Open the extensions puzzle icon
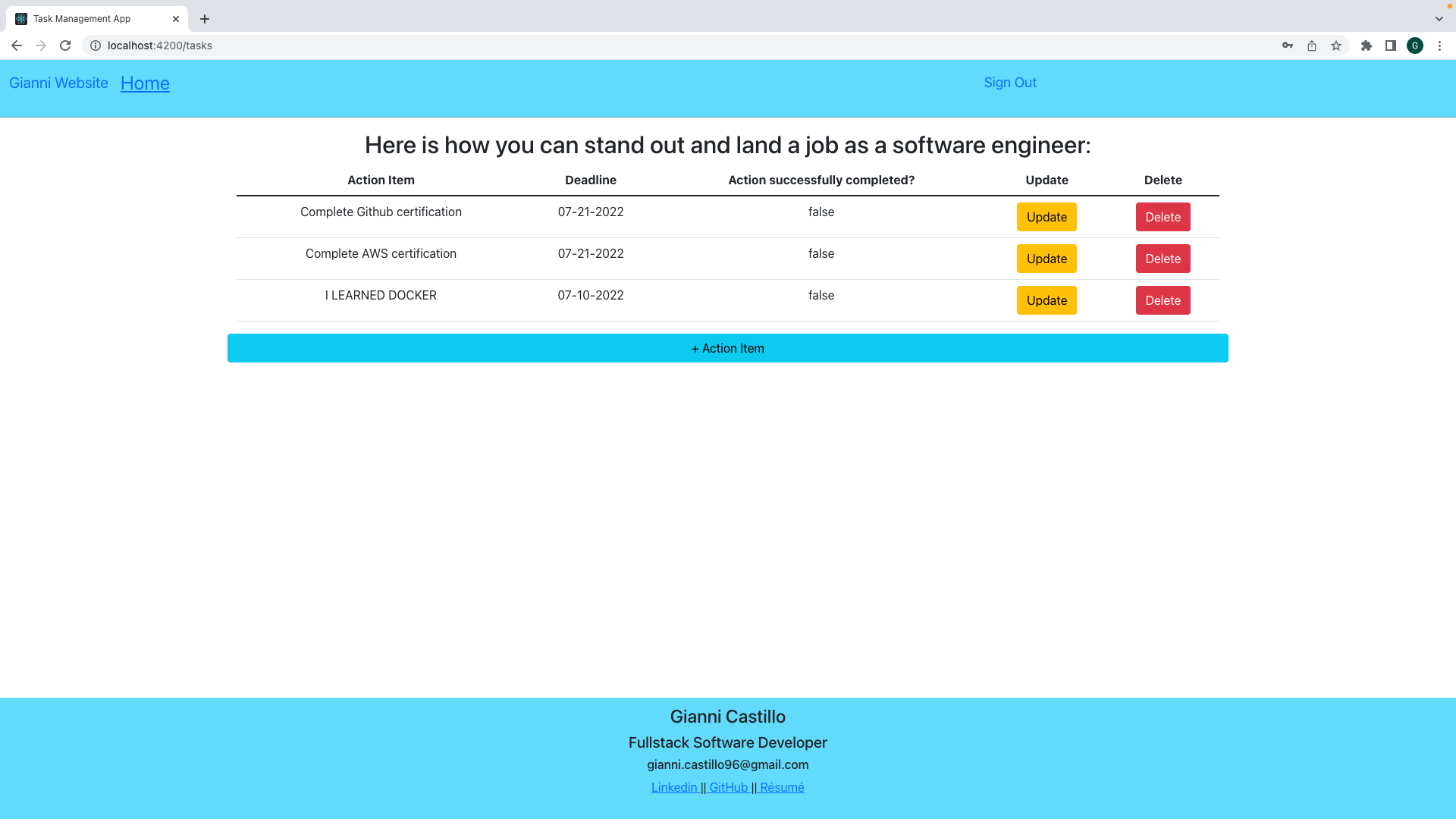Screen dimensions: 1456x819 [x=1367, y=45]
